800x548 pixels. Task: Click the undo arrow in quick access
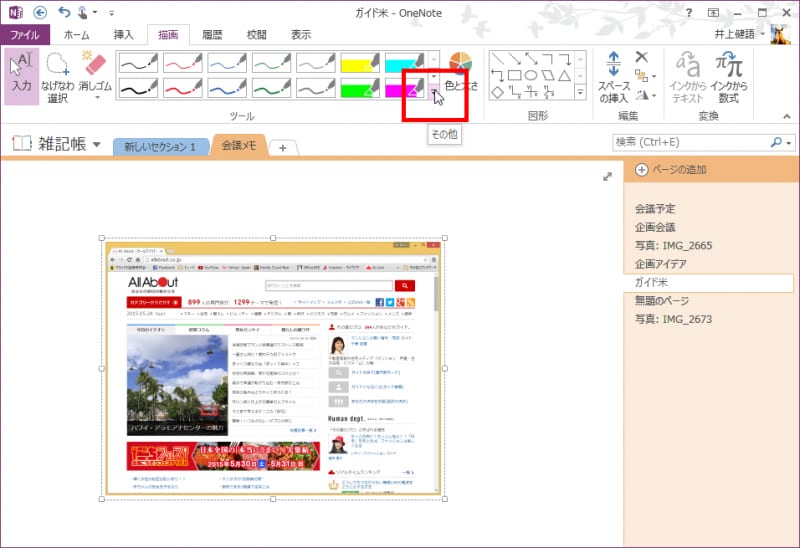click(x=65, y=12)
